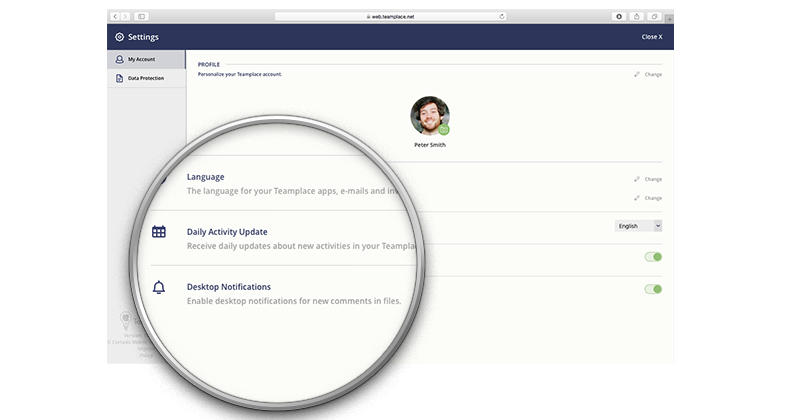Click the PROFILE section heading
This screenshot has width=800, height=420.
point(209,64)
